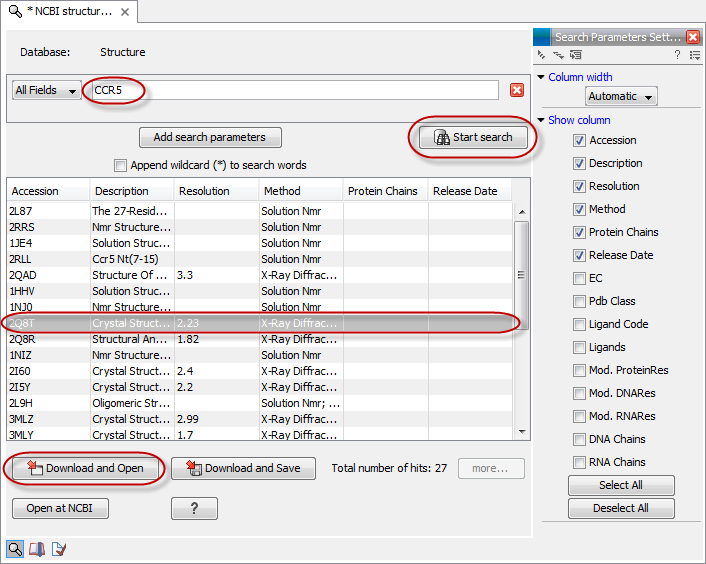Enable the Ligand Code column checkbox
This screenshot has height=564, width=706.
tap(580, 324)
